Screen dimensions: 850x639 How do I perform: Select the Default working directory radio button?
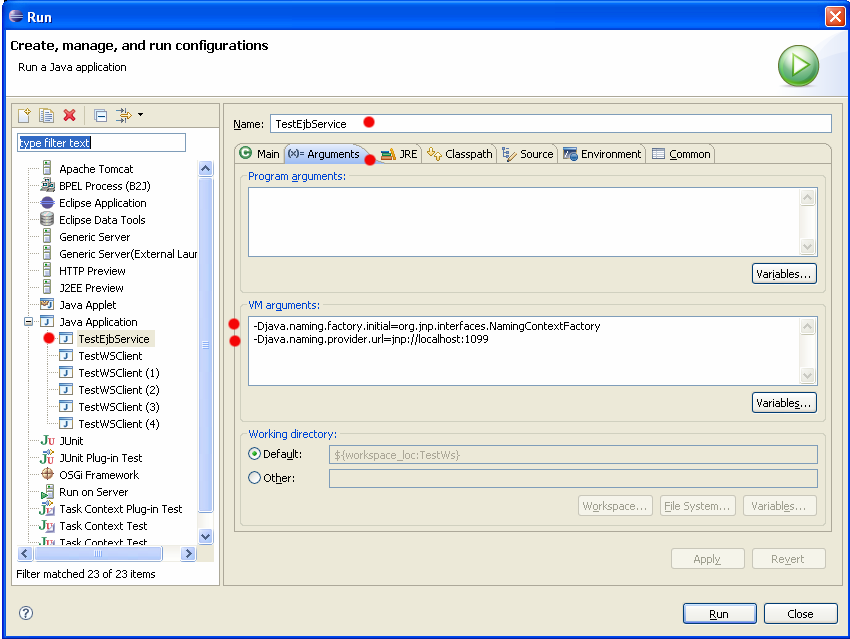click(254, 454)
